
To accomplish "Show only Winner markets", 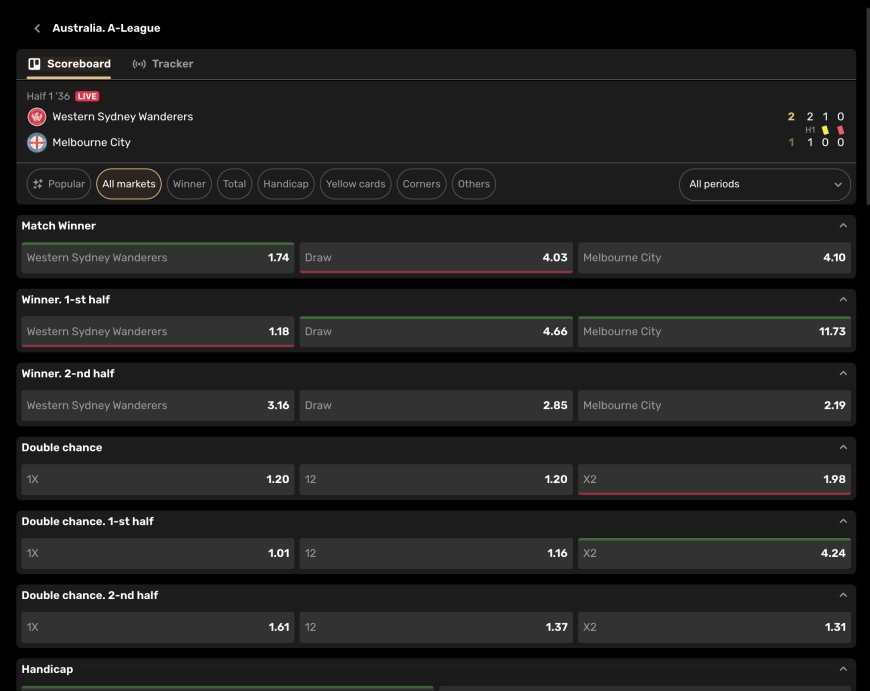I will pyautogui.click(x=189, y=184).
